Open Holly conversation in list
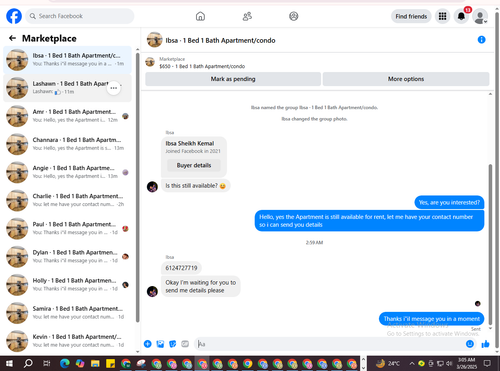 tap(67, 285)
